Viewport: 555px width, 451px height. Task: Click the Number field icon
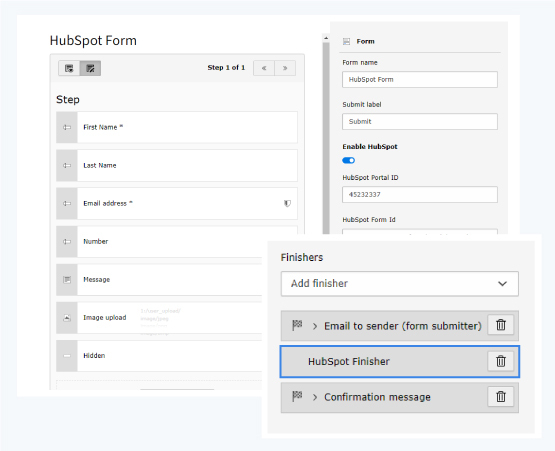tap(67, 242)
